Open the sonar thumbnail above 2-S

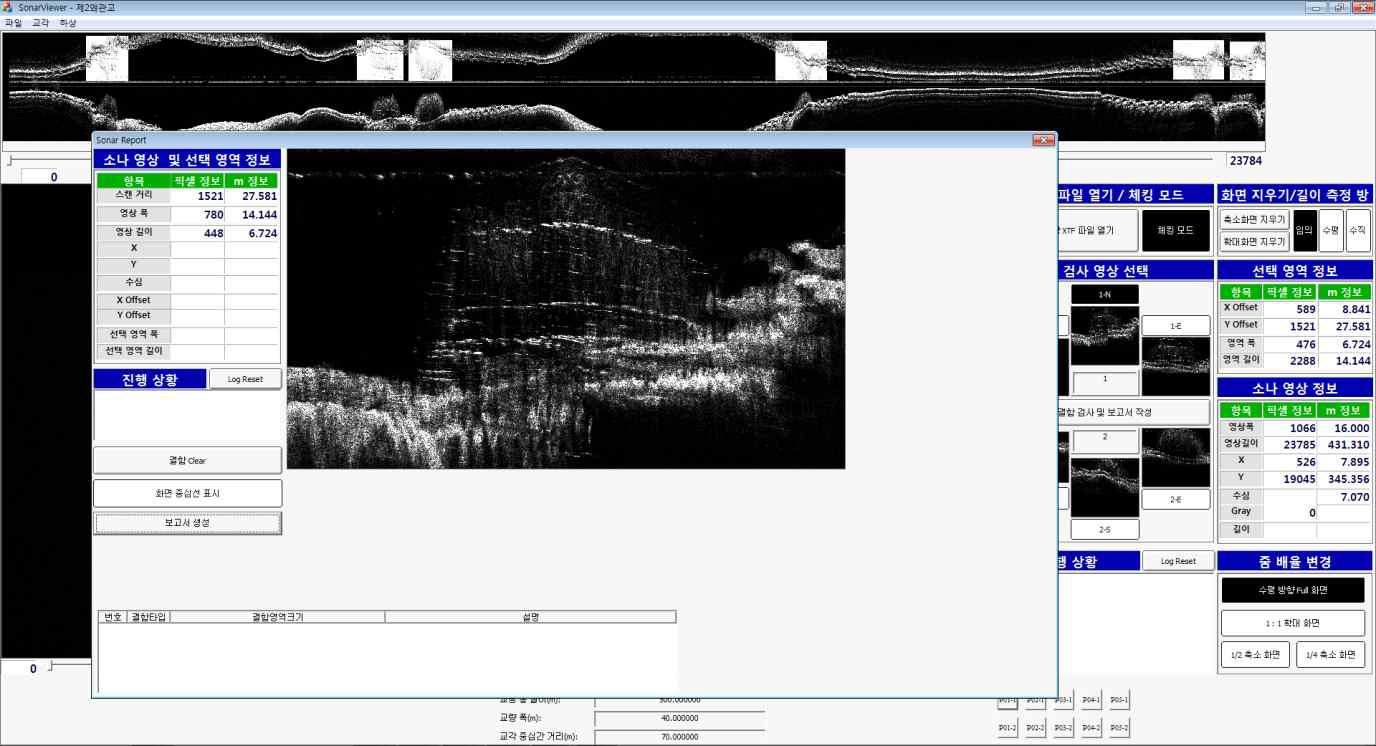(1104, 487)
